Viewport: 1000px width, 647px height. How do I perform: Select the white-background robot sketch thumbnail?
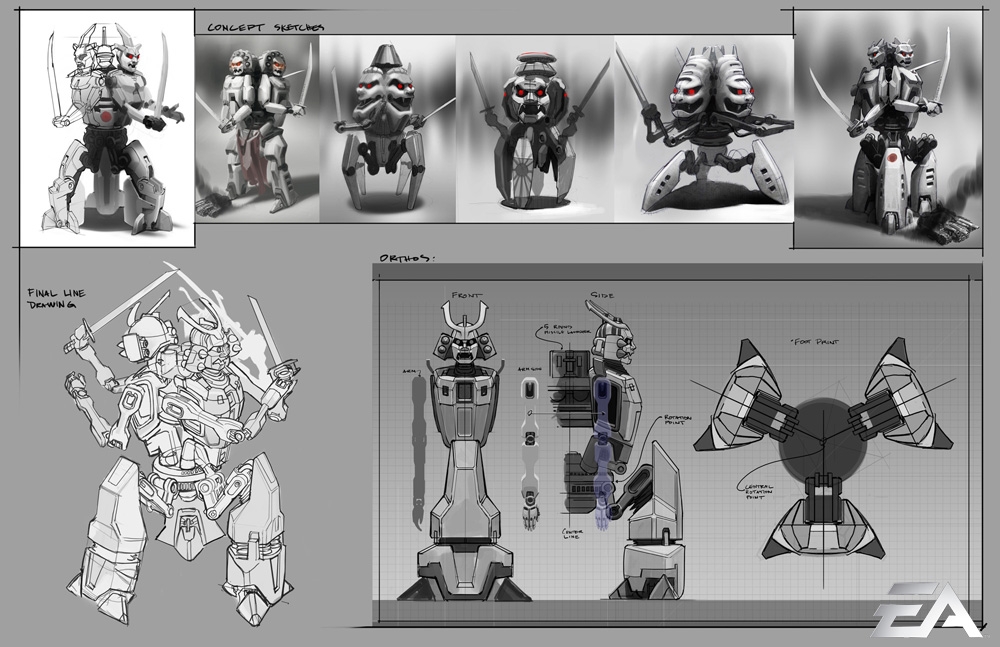tap(107, 128)
